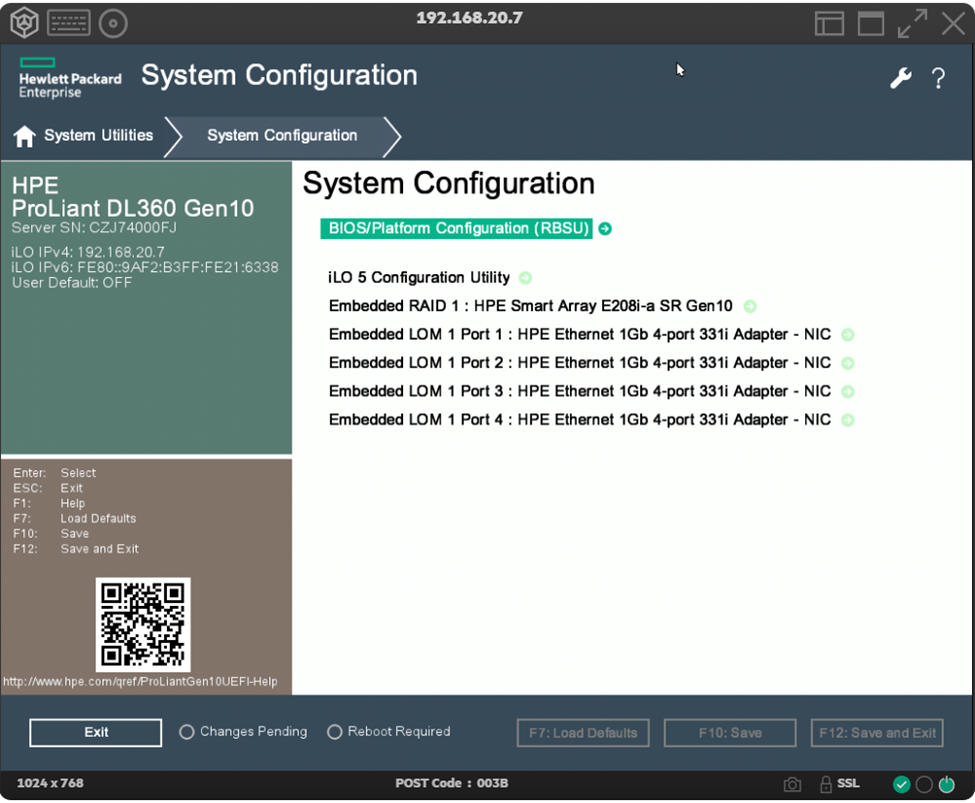Select the System Configuration breadcrumb tab
Viewport: 975px width, 803px height.
[x=282, y=136]
